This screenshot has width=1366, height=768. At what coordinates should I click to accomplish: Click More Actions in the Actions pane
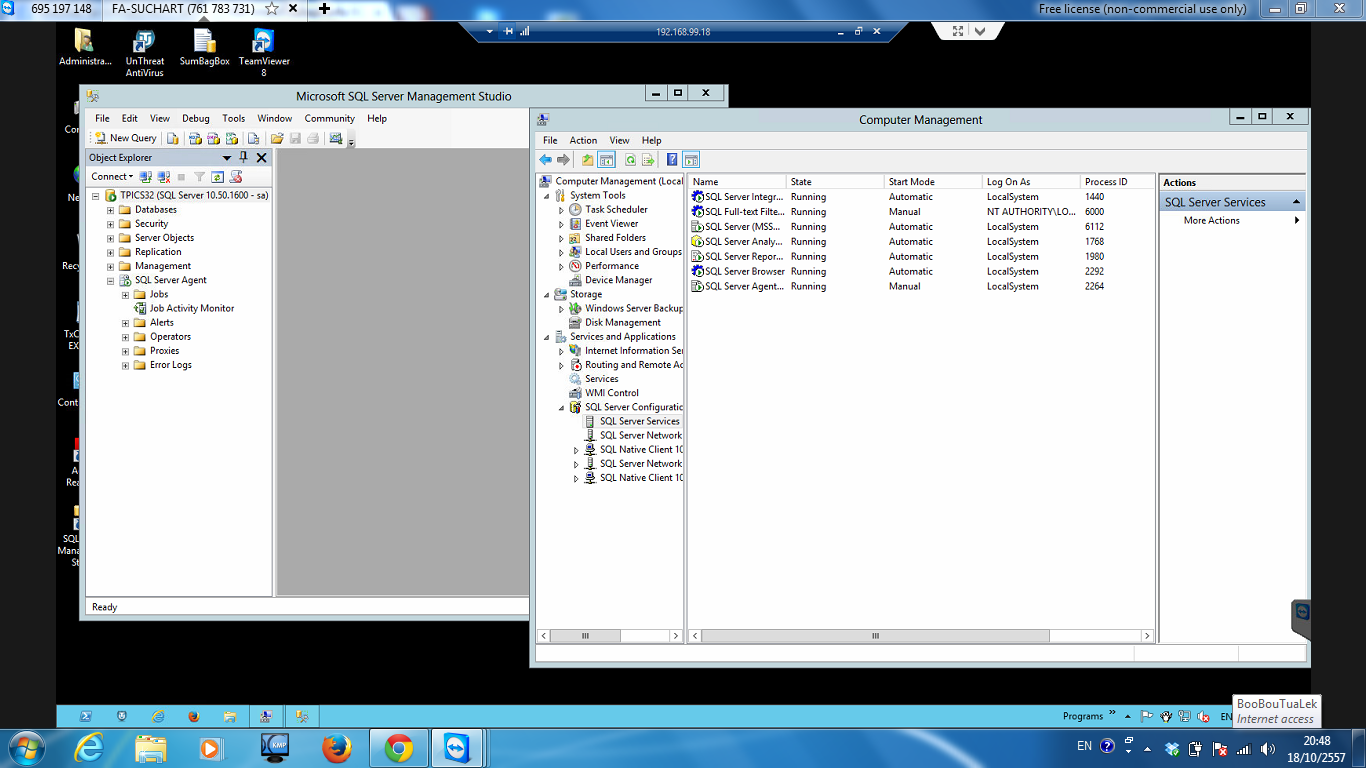tap(1211, 220)
